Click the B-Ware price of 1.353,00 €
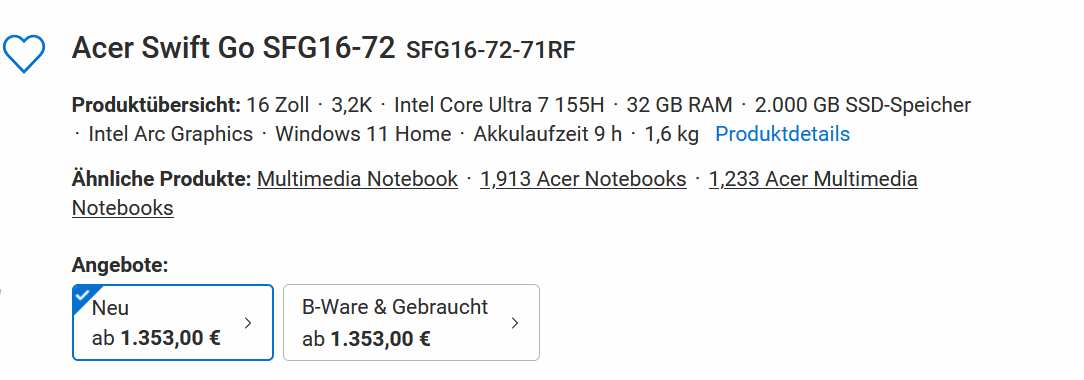 (x=380, y=339)
